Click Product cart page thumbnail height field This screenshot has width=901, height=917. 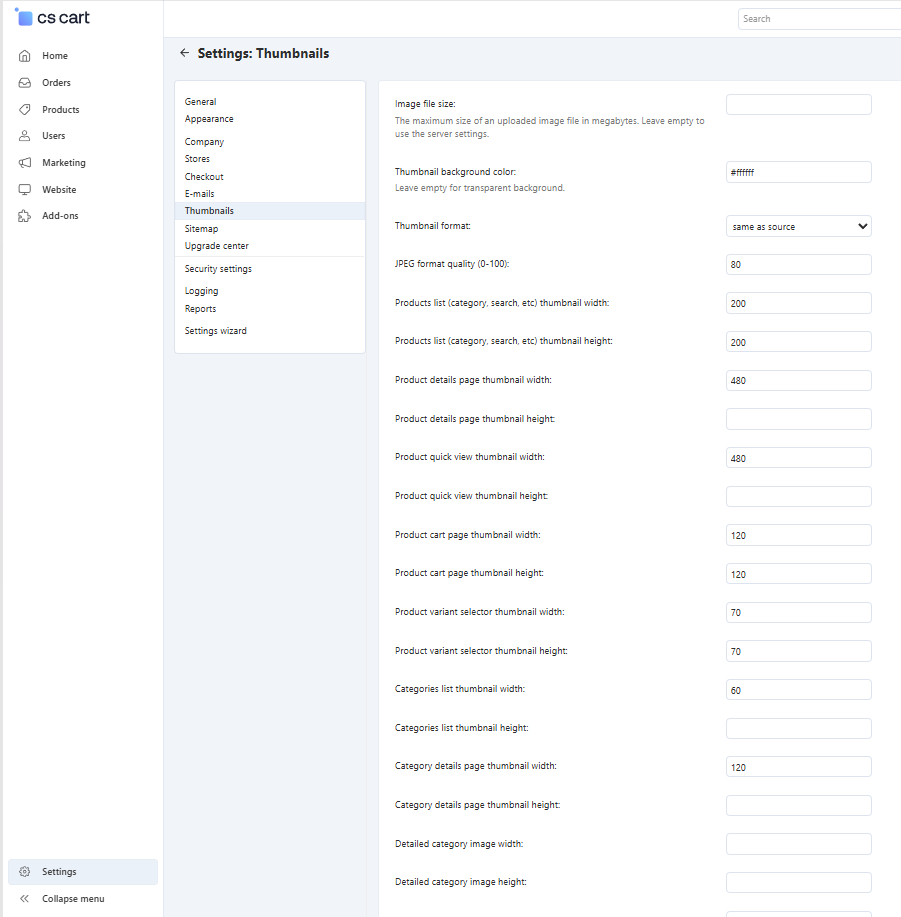click(799, 574)
